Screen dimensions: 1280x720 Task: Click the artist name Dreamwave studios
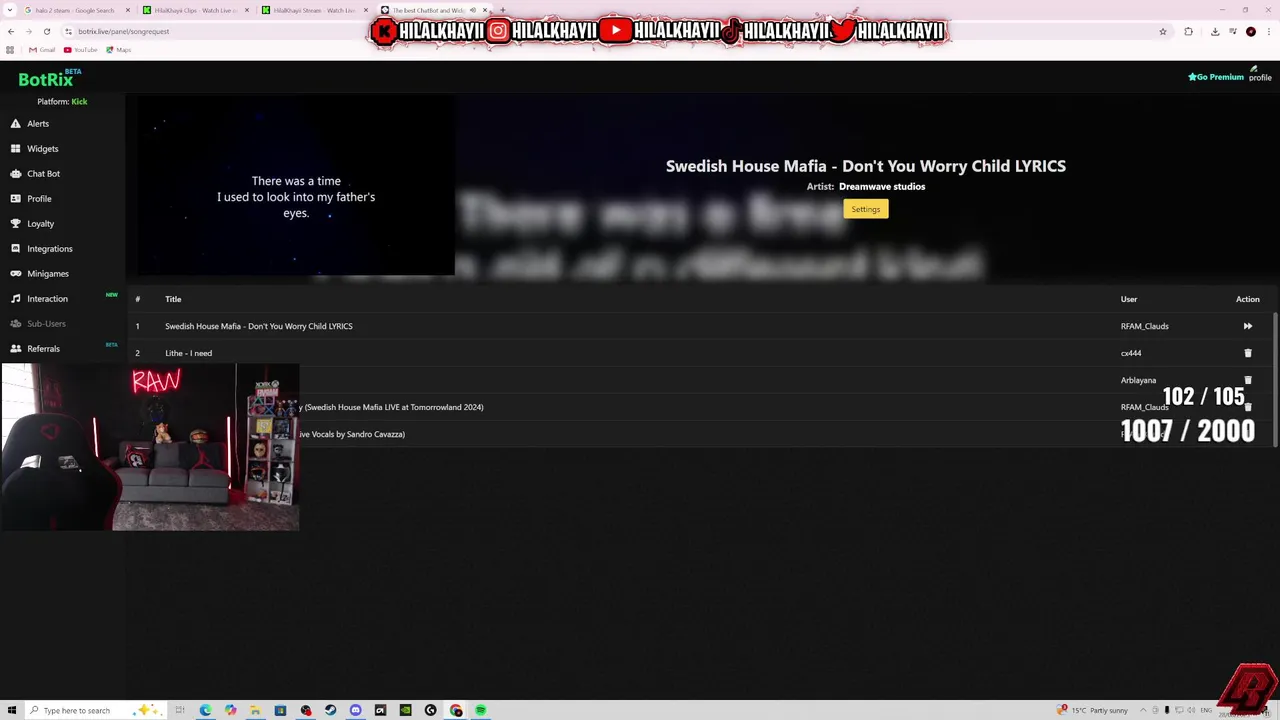point(882,187)
